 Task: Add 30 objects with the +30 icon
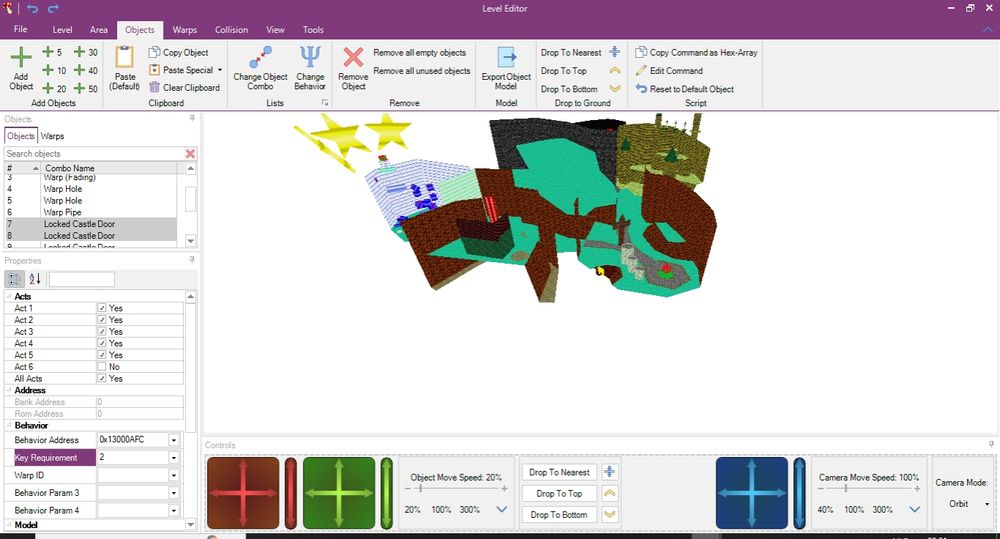[x=79, y=52]
